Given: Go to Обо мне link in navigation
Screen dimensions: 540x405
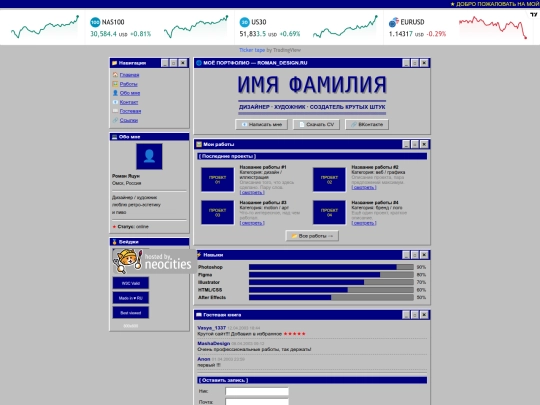Looking at the screenshot, I should click(130, 93).
